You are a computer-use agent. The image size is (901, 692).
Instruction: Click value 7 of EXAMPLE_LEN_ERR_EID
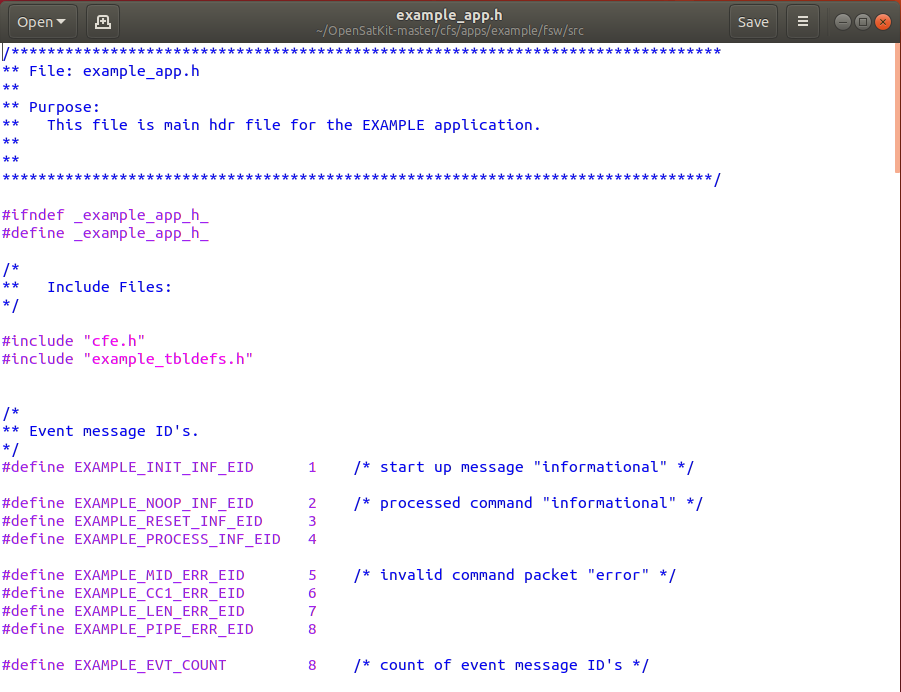pos(312,611)
